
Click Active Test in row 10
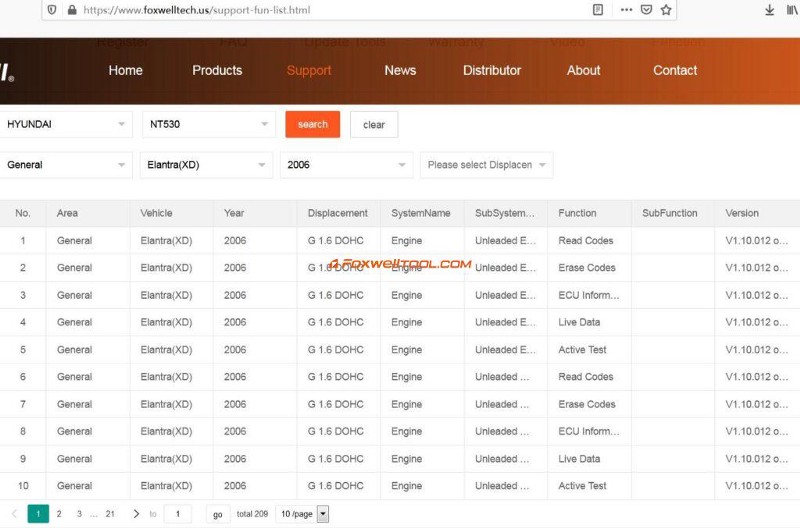[582, 486]
